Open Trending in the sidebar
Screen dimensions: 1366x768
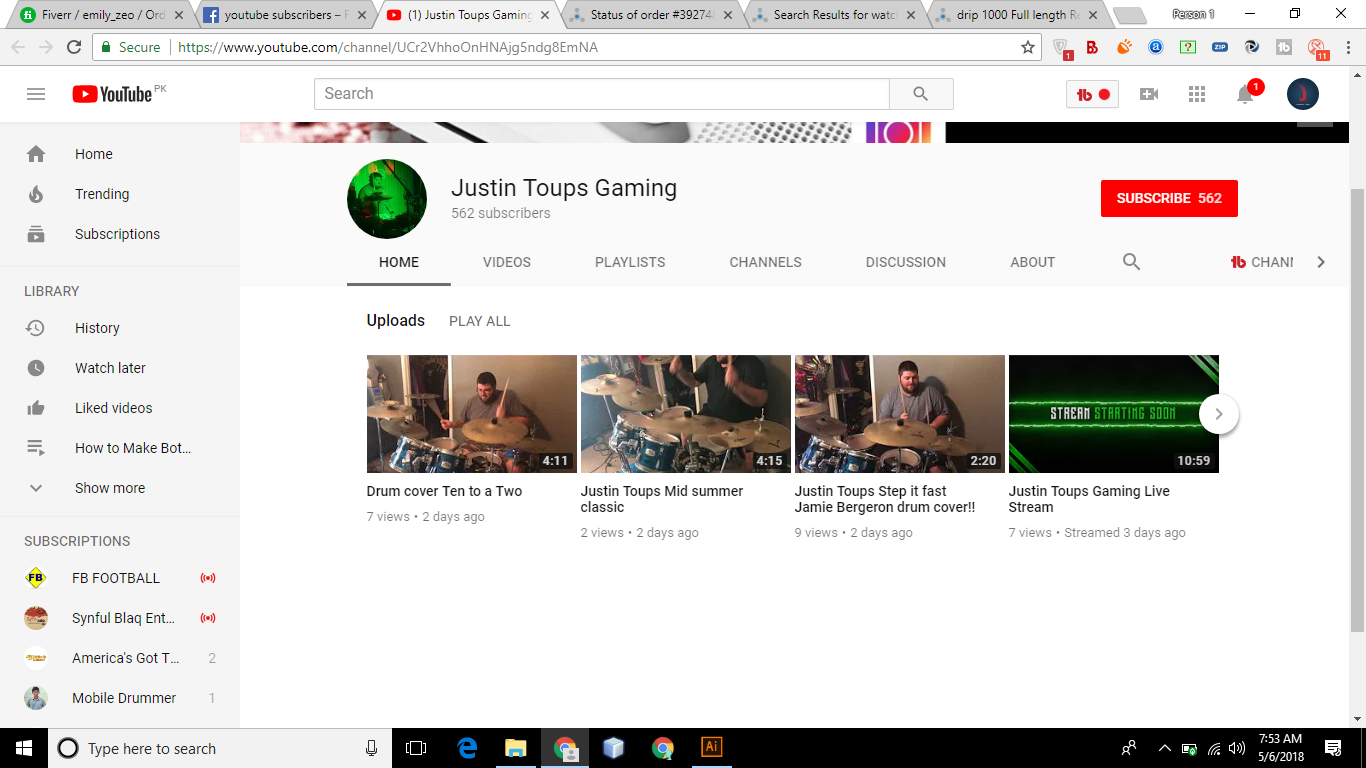(x=102, y=194)
